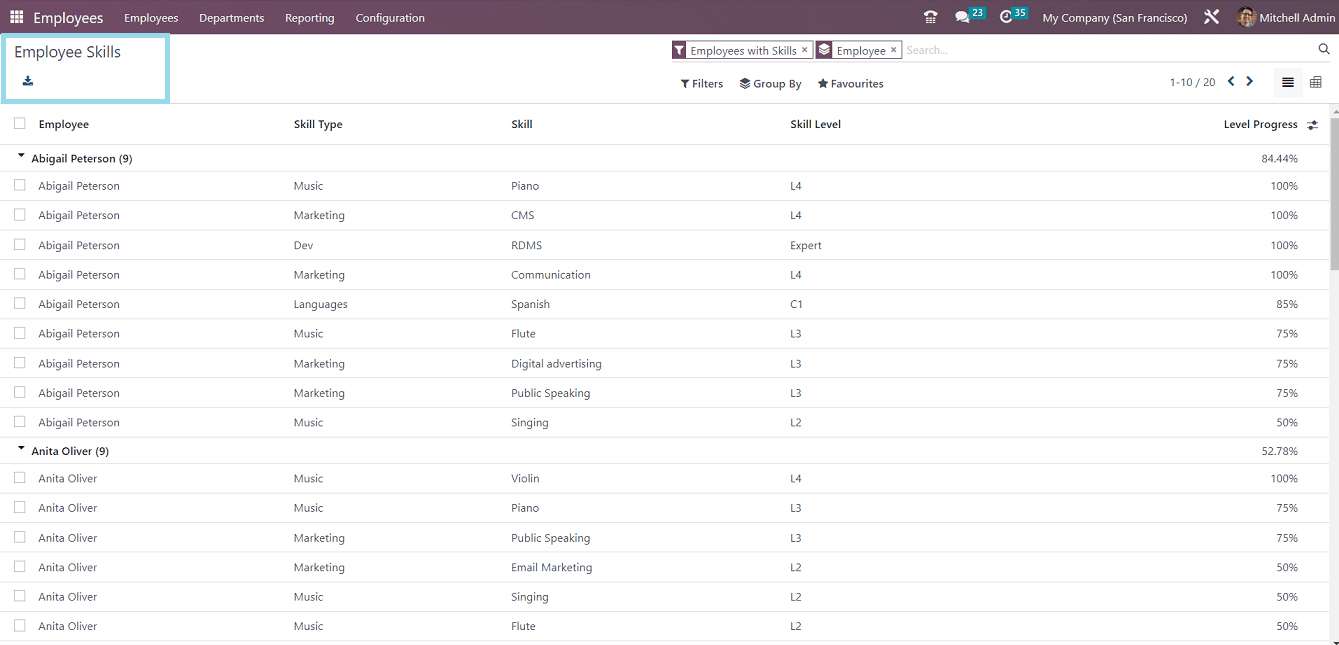
Task: Select the Abigail Peterson Spanish row checkbox
Action: pos(19,303)
